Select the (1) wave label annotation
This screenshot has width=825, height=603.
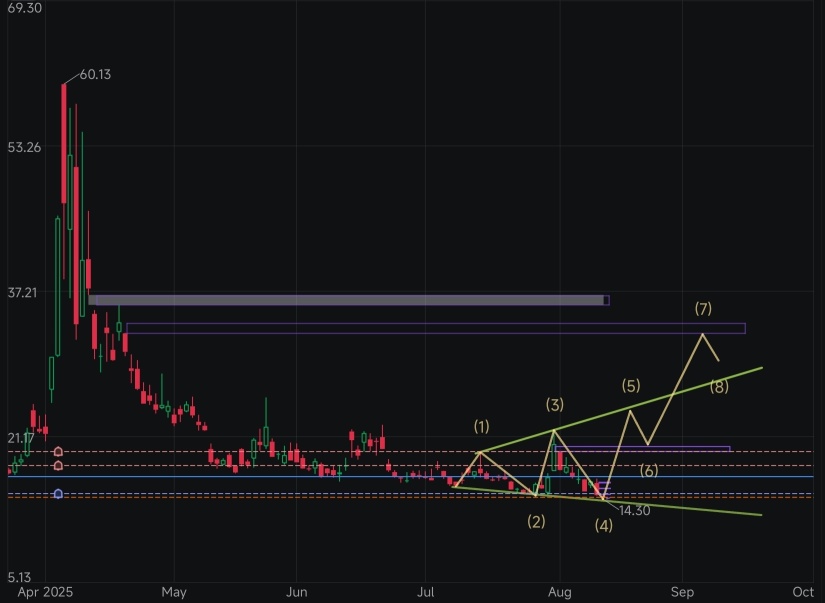click(481, 427)
